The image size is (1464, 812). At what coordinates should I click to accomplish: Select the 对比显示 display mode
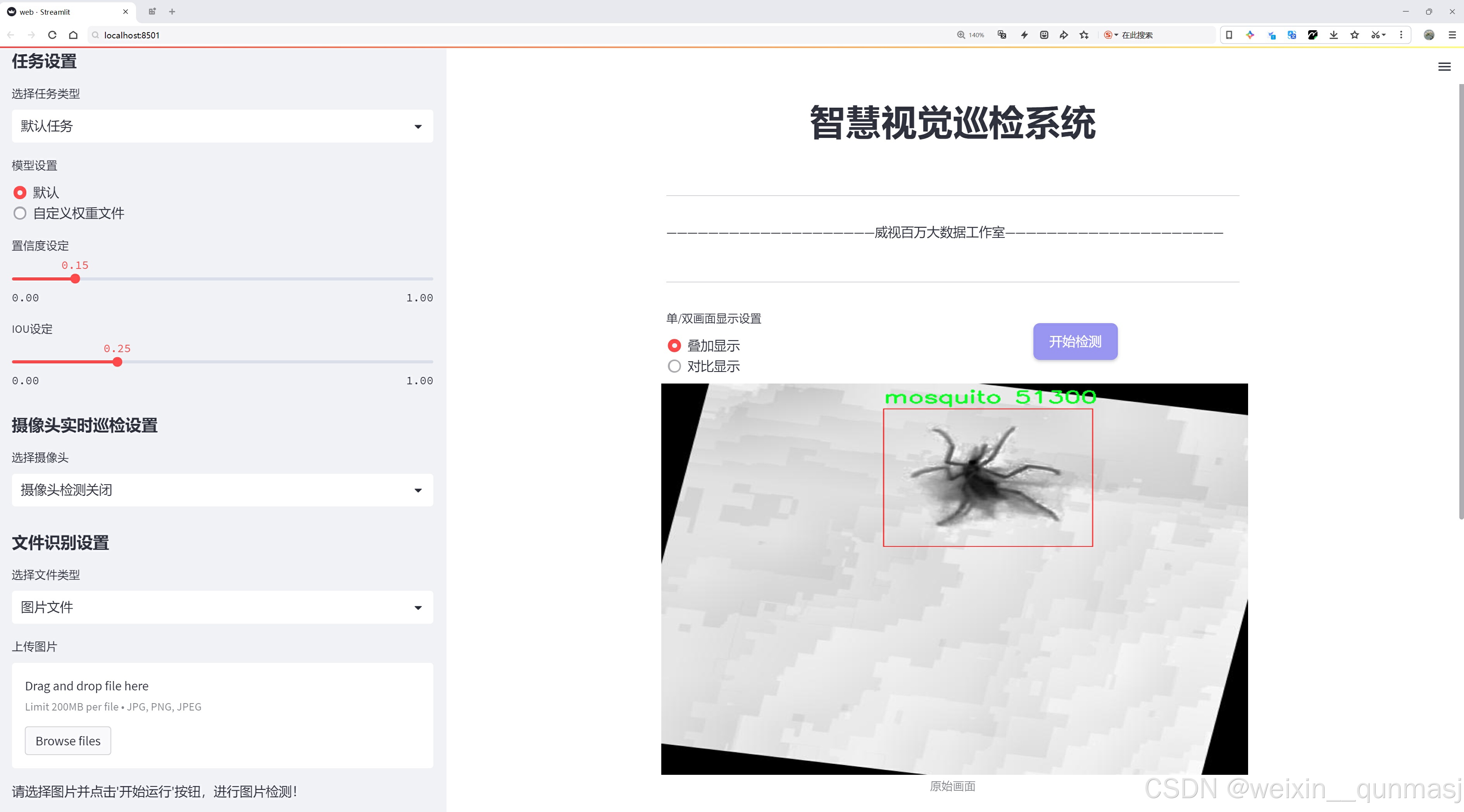[674, 367]
